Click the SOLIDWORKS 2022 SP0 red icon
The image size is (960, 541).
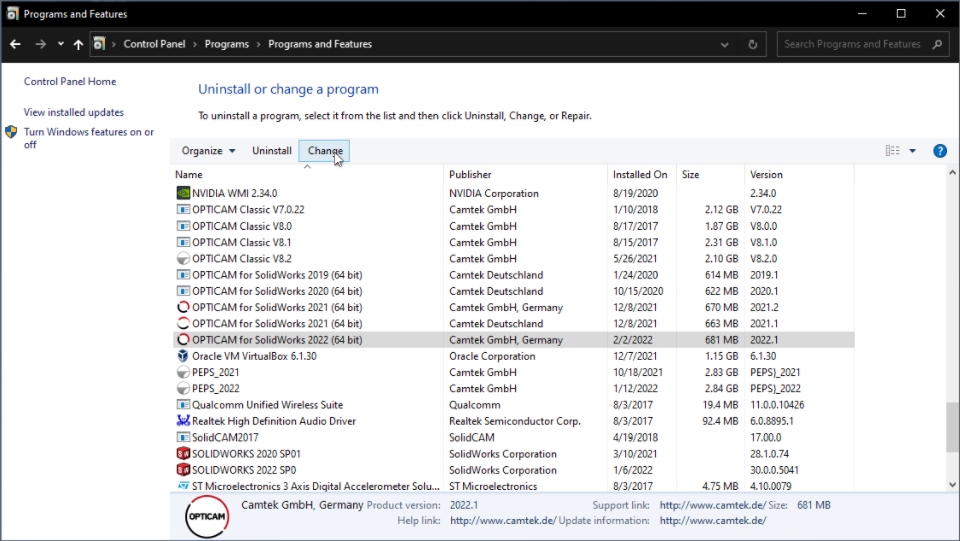pos(183,470)
